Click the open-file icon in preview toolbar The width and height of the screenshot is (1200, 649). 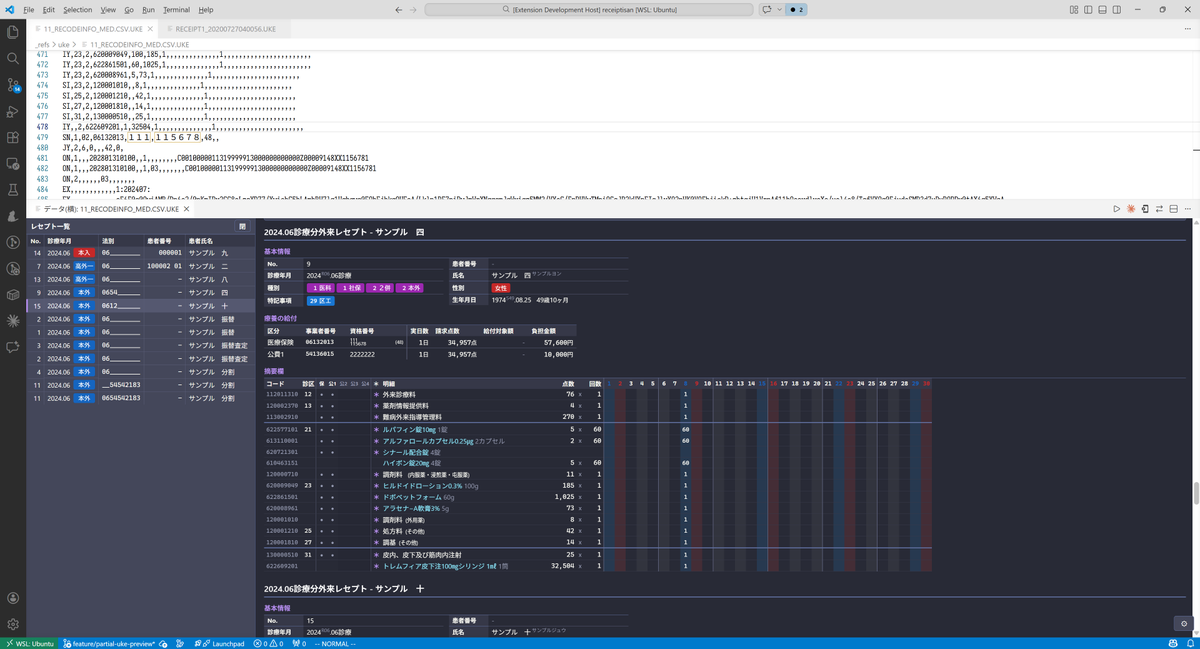(1145, 209)
